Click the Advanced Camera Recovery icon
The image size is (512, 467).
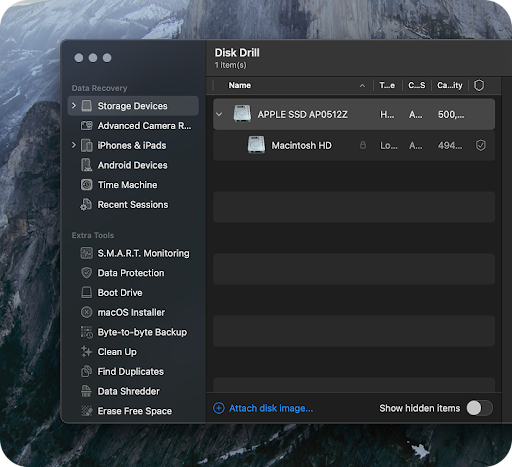(87, 126)
